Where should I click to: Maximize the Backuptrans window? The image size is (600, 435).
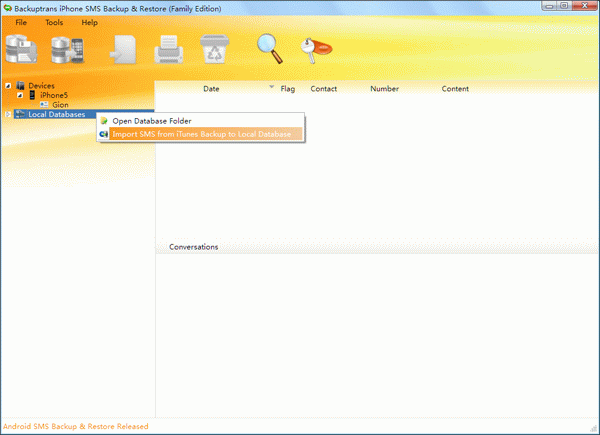(x=564, y=6)
